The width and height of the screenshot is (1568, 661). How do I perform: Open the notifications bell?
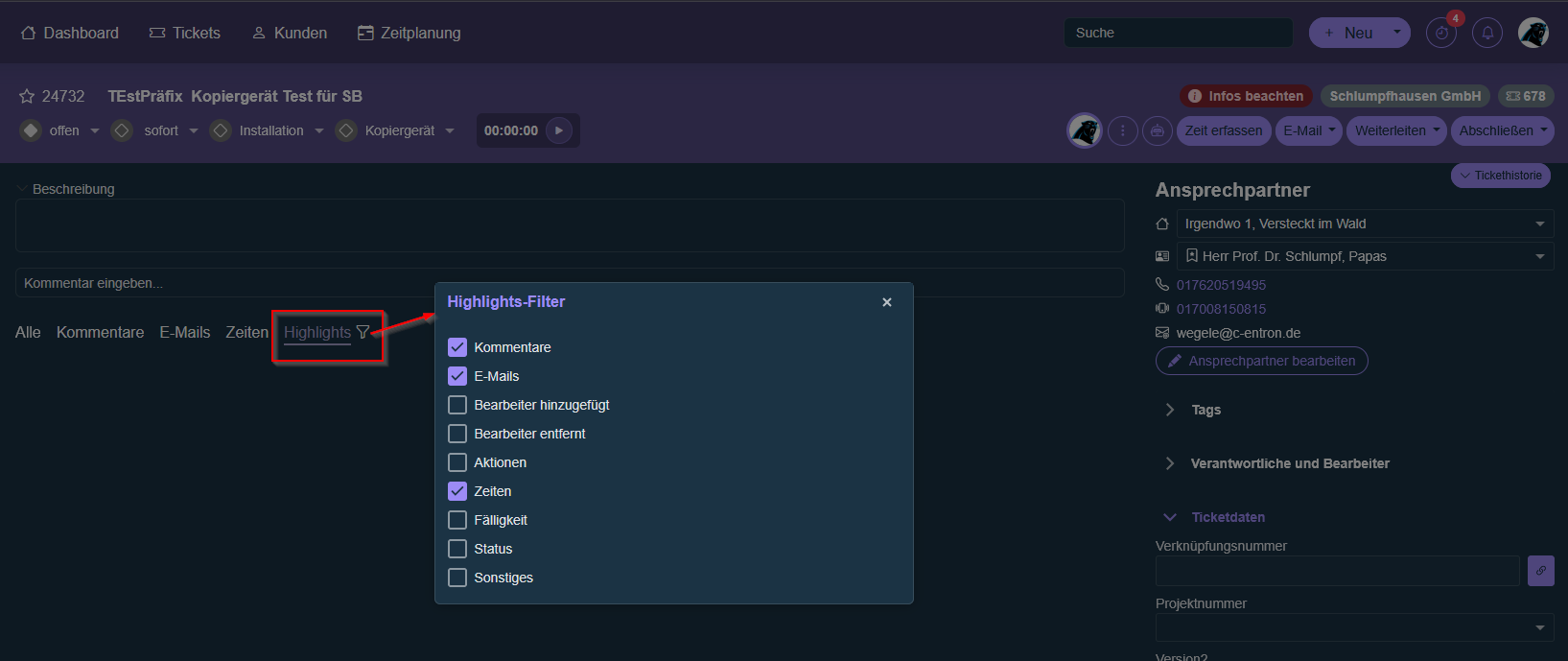pyautogui.click(x=1487, y=33)
